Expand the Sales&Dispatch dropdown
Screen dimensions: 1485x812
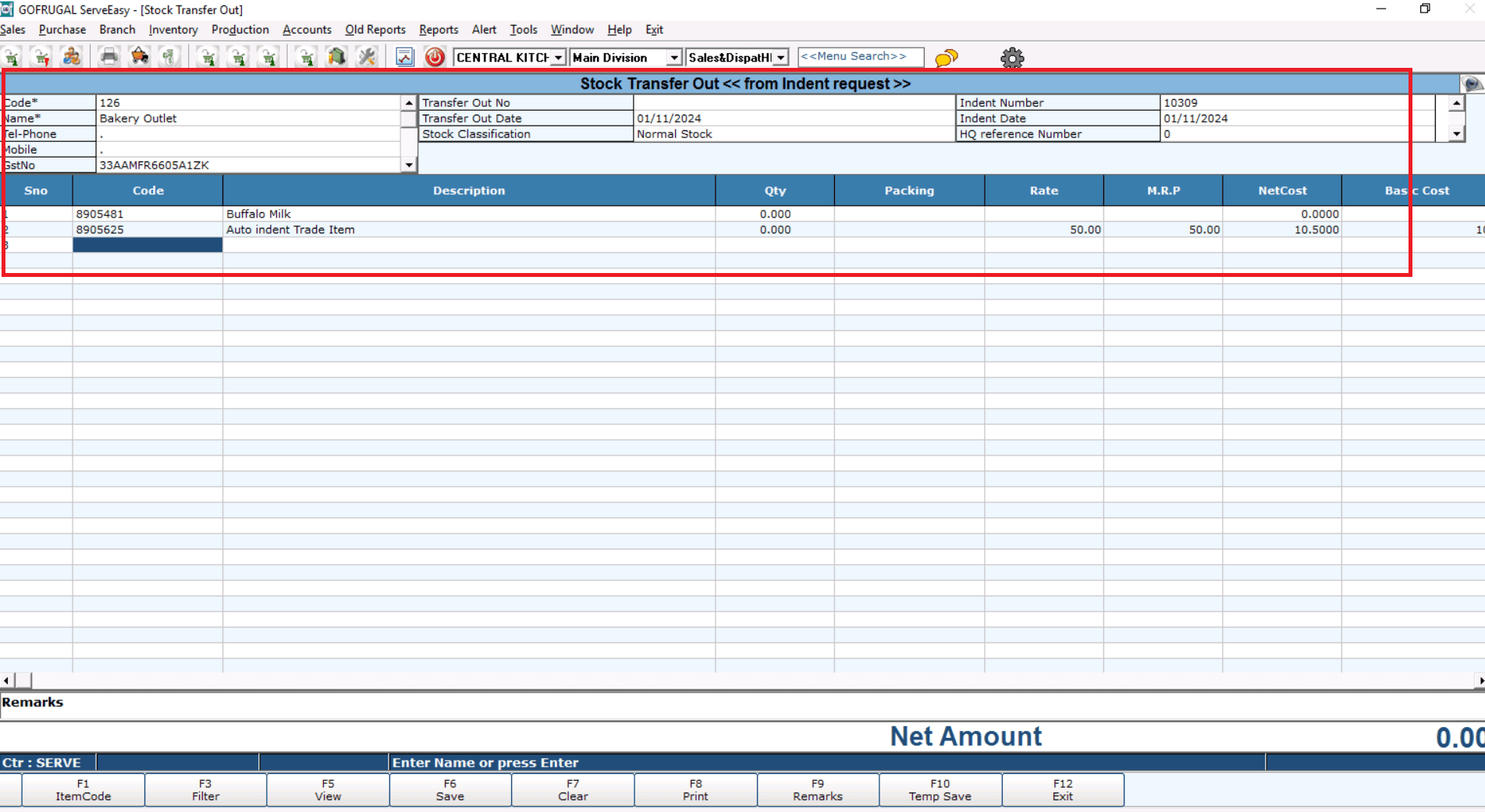tap(780, 58)
